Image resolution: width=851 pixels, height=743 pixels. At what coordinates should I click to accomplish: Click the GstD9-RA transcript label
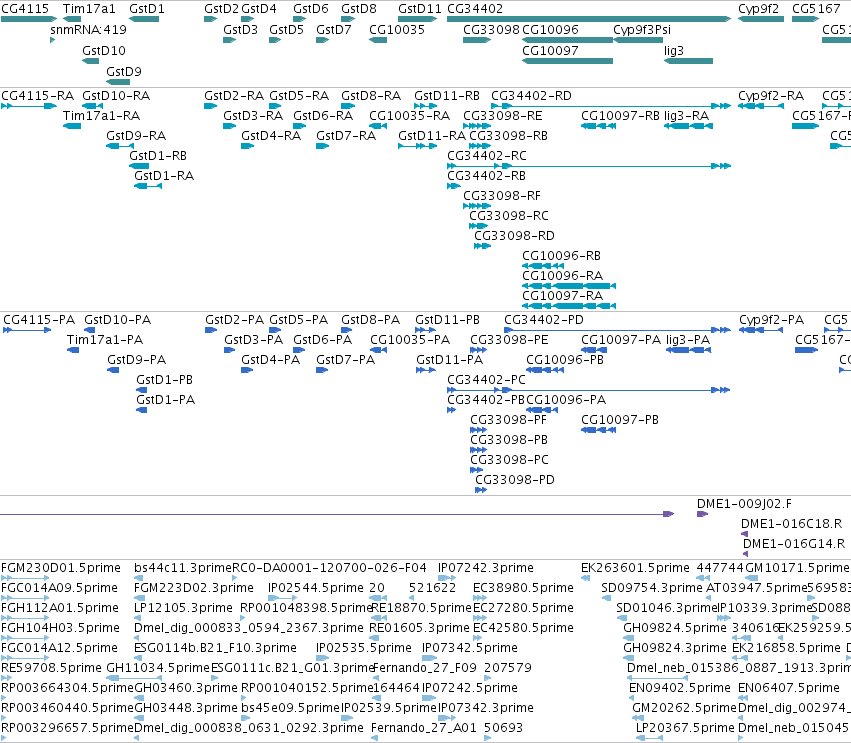(x=136, y=136)
